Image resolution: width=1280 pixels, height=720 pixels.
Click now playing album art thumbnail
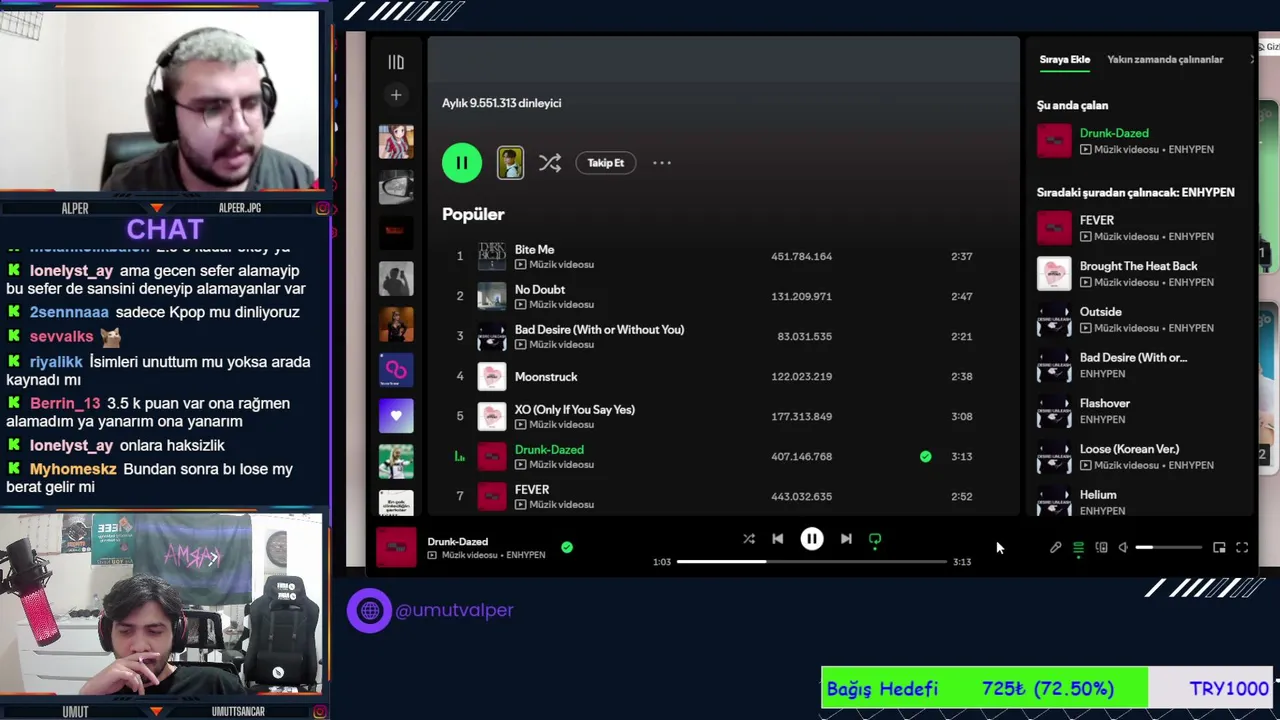[x=396, y=548]
